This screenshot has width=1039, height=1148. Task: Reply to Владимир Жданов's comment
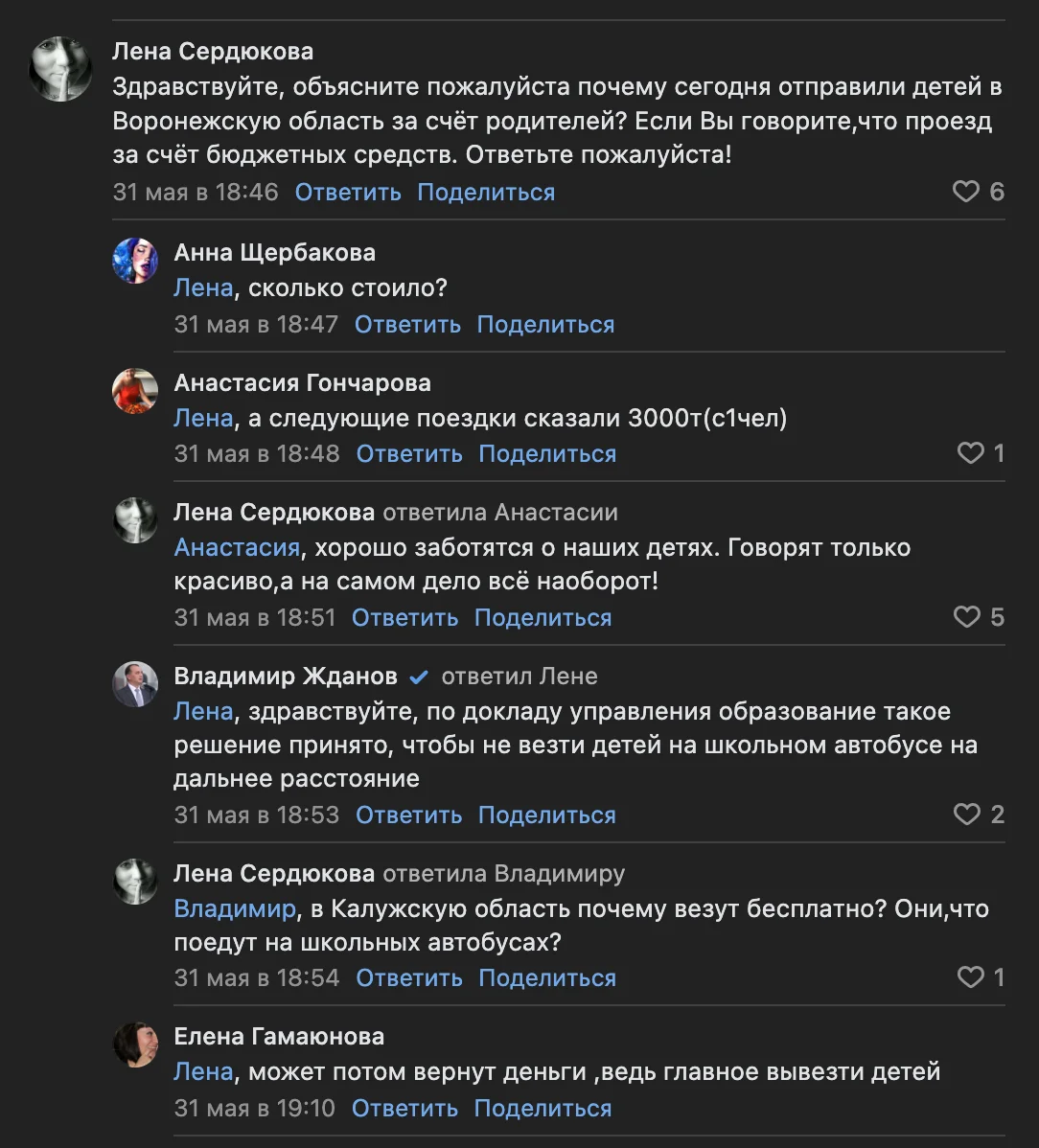pos(408,815)
